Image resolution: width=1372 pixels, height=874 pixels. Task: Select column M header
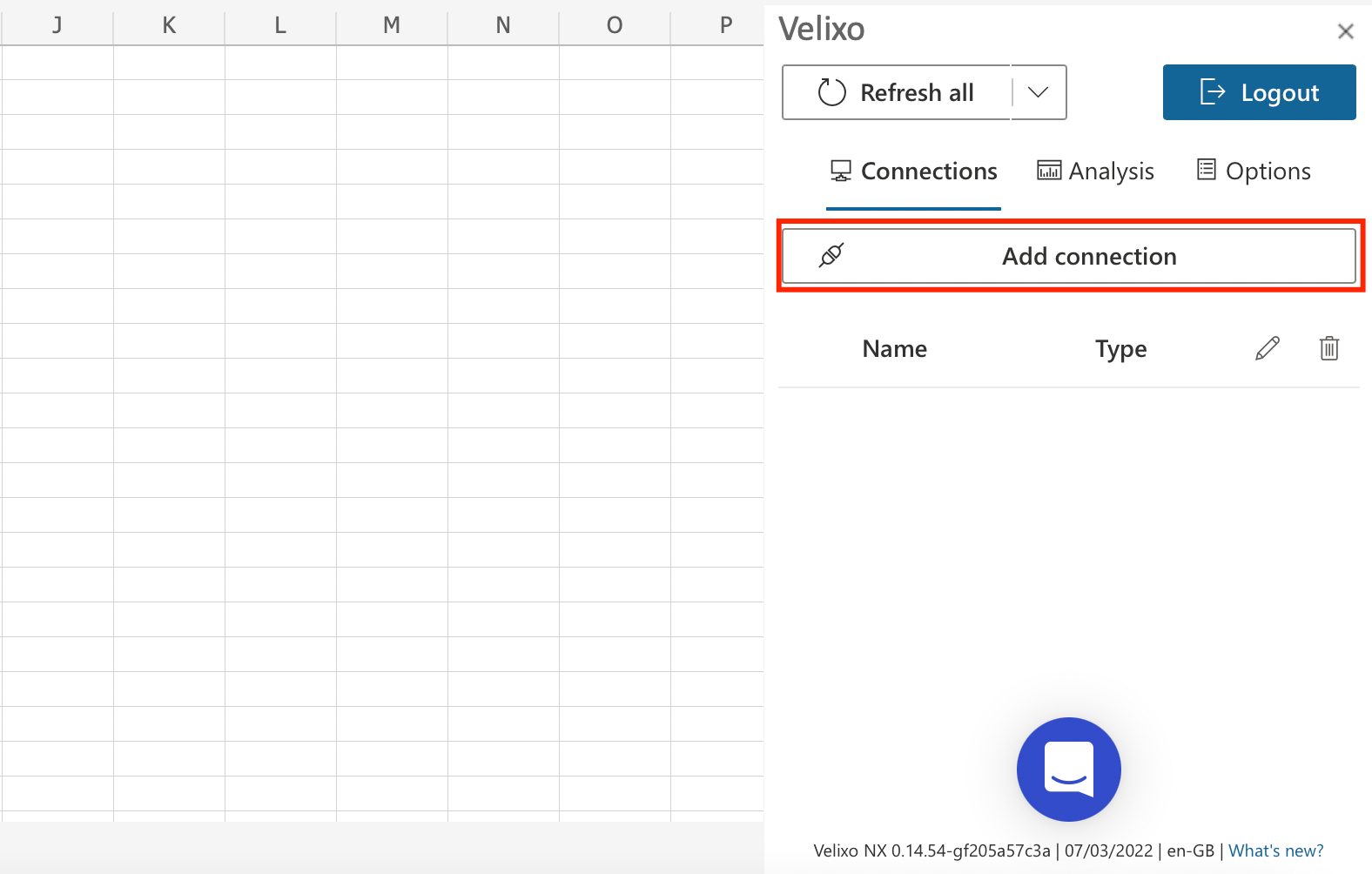tap(392, 24)
